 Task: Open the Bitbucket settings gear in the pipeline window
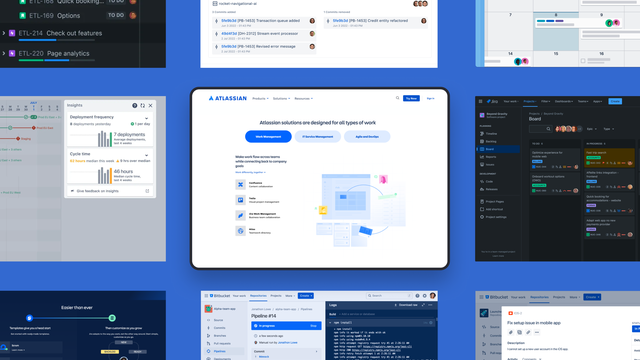click(424, 296)
